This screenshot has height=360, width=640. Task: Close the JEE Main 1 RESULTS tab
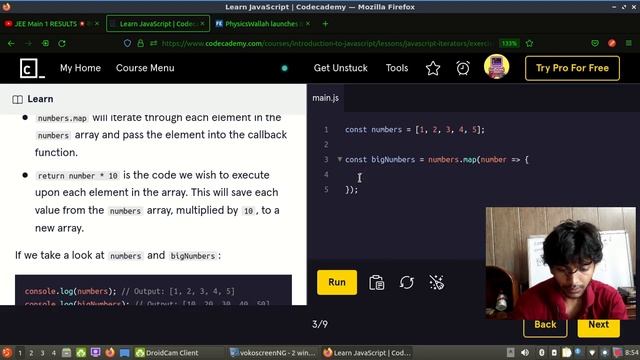click(97, 24)
